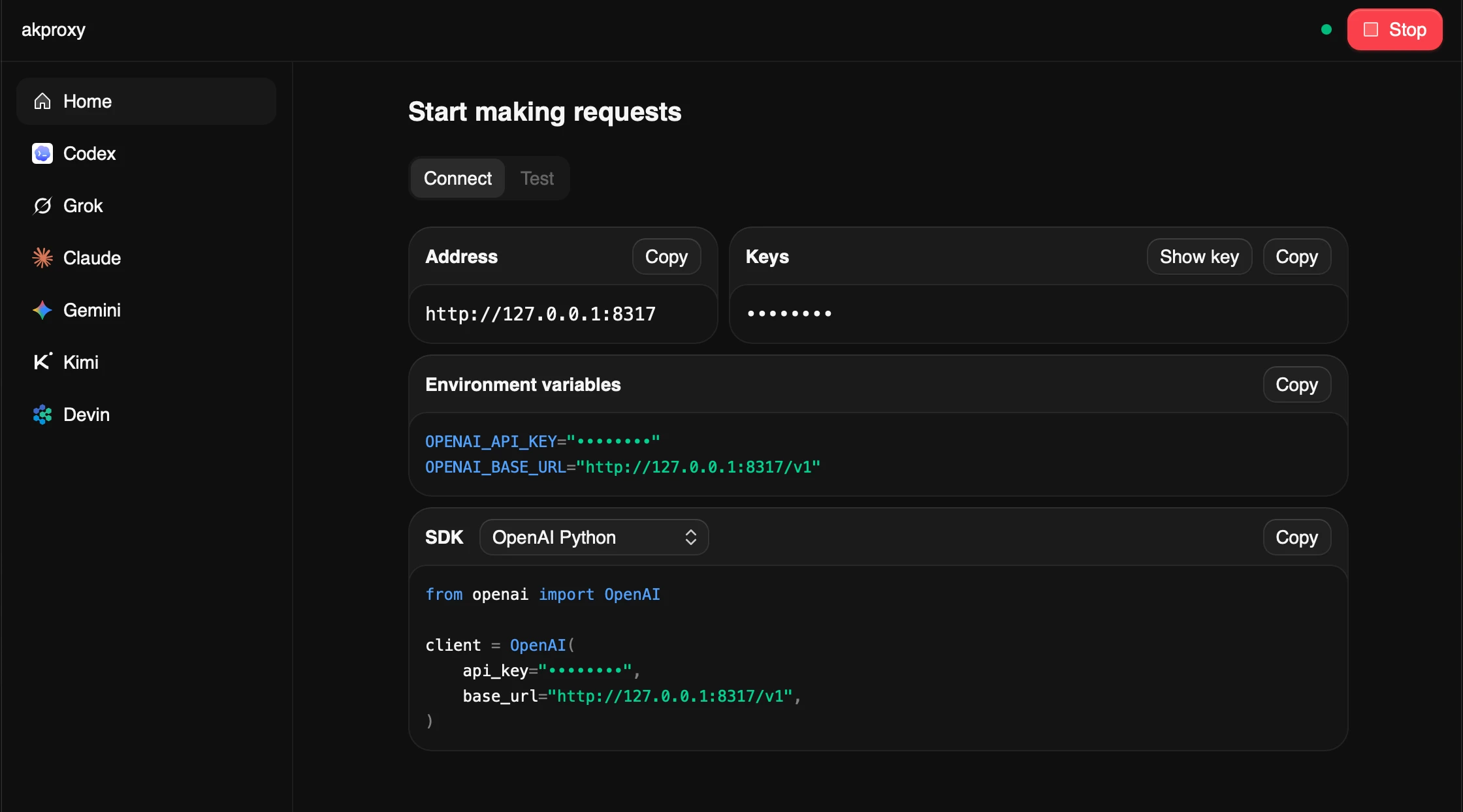Click the 'Start making requests' heading
This screenshot has width=1463, height=812.
coord(545,112)
